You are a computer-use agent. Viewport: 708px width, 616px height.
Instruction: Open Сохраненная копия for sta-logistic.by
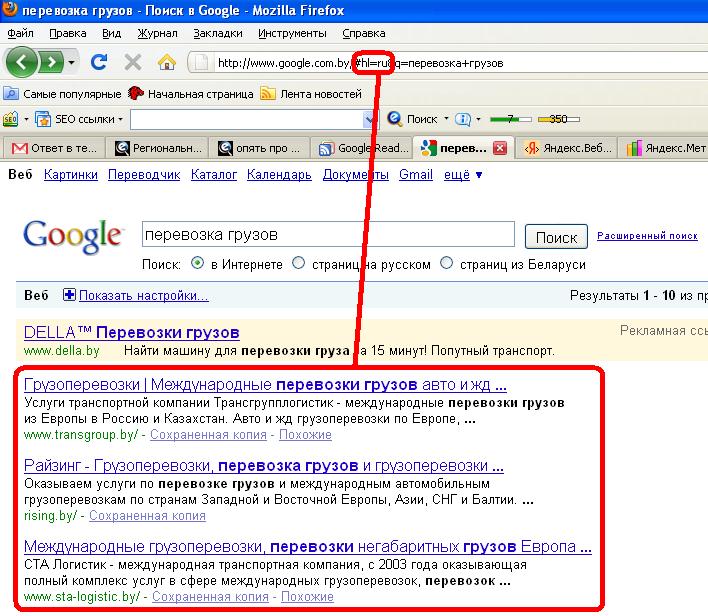[x=210, y=596]
